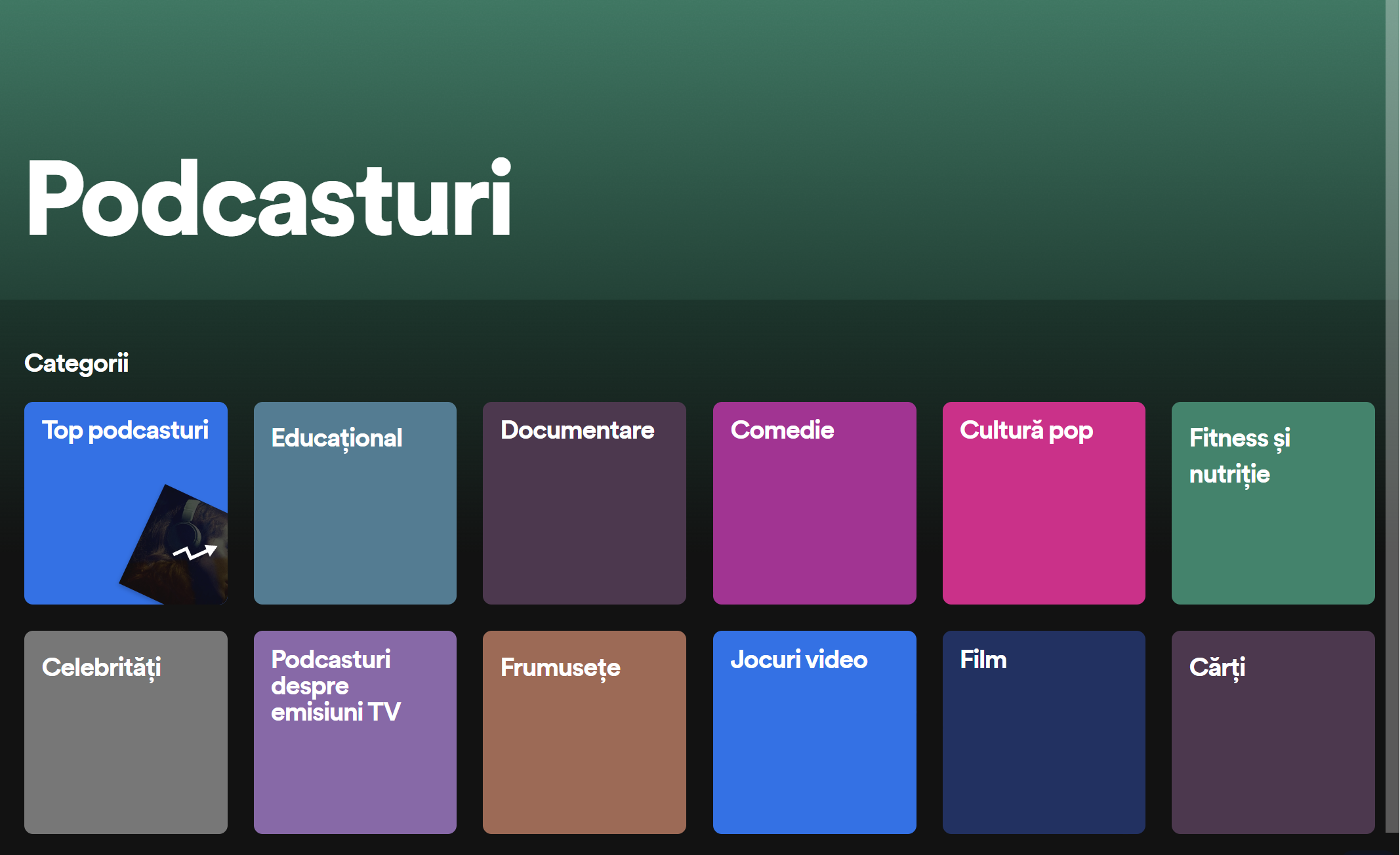Open the Celebrități category tile
The image size is (1400, 855).
(125, 732)
